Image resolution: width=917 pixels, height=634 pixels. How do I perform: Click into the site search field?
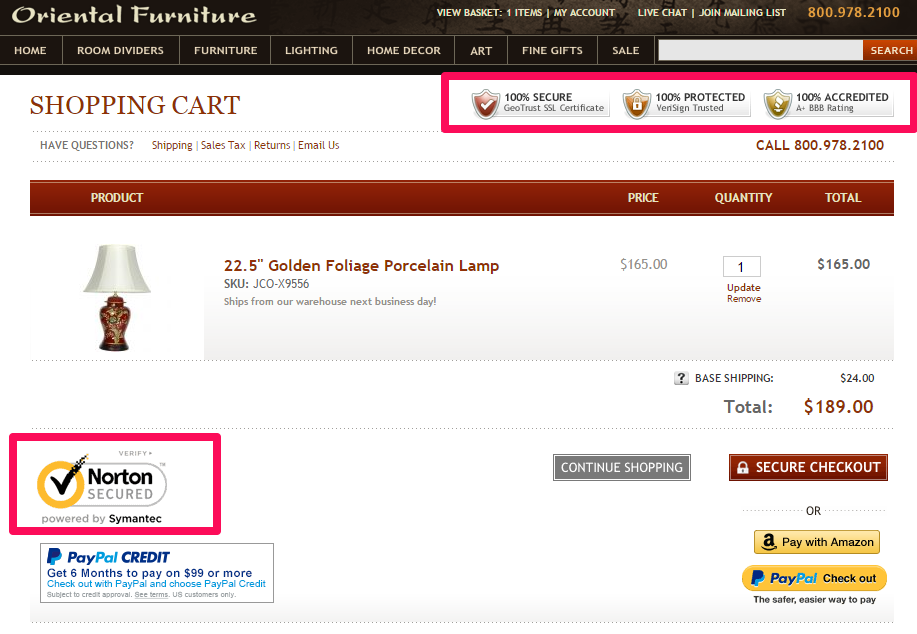tap(760, 50)
